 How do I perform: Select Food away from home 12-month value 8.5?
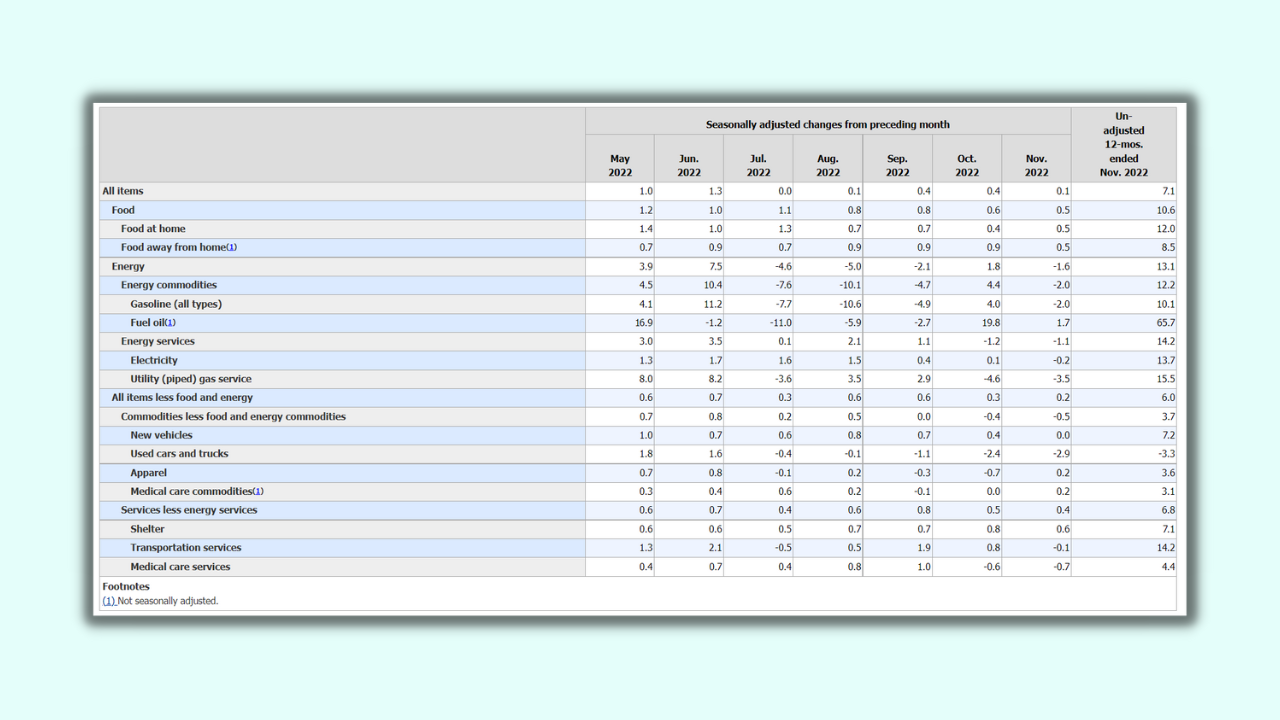click(x=1168, y=248)
